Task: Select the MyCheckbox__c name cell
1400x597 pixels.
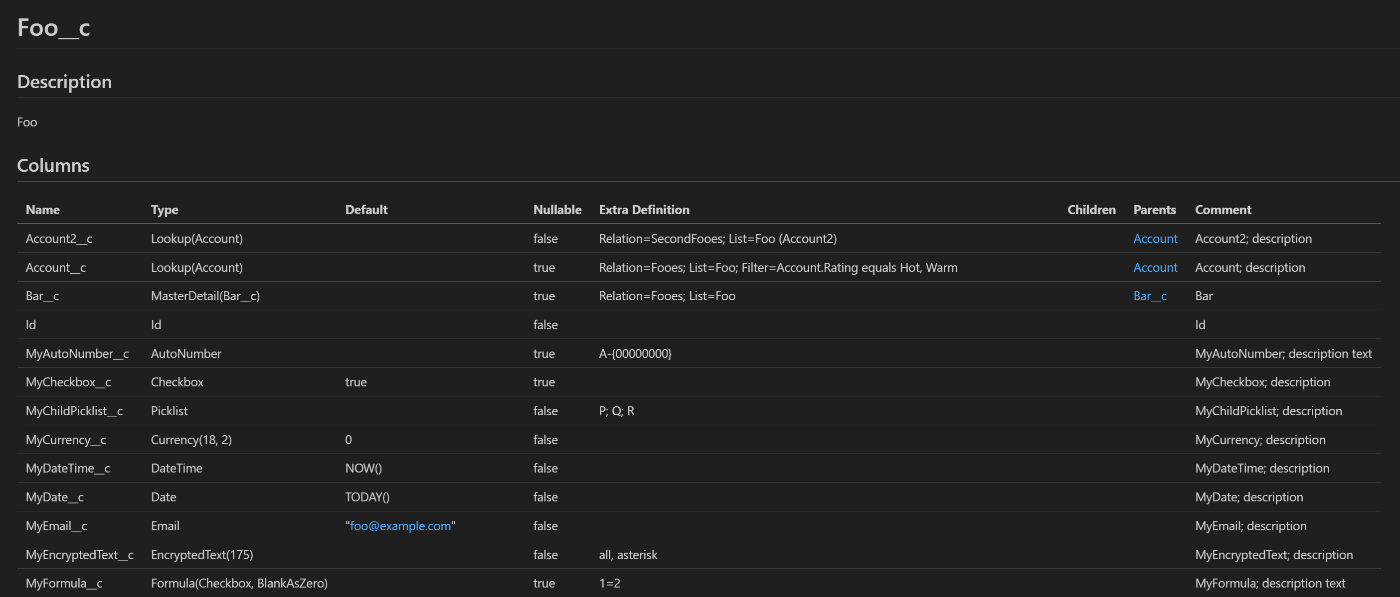Action: coord(68,382)
